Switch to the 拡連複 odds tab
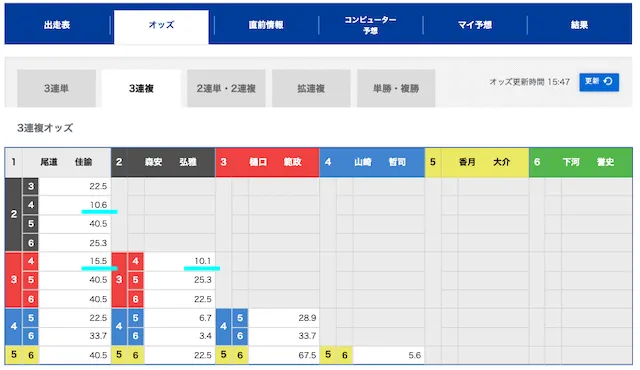640x370 pixels. click(x=311, y=88)
